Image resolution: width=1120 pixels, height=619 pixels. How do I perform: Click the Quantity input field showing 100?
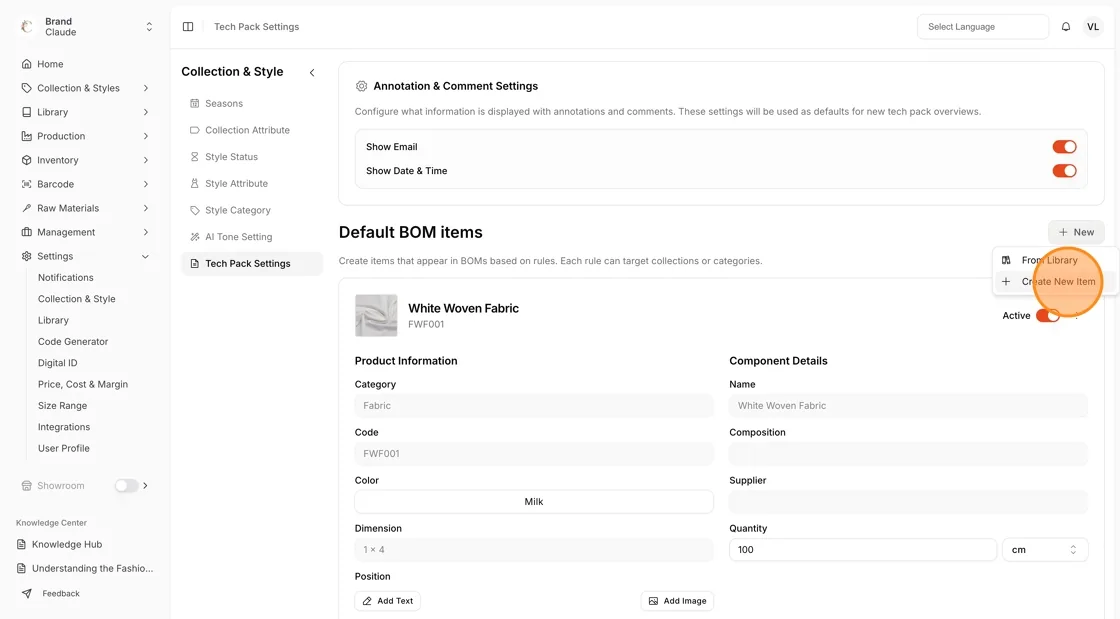coord(862,550)
